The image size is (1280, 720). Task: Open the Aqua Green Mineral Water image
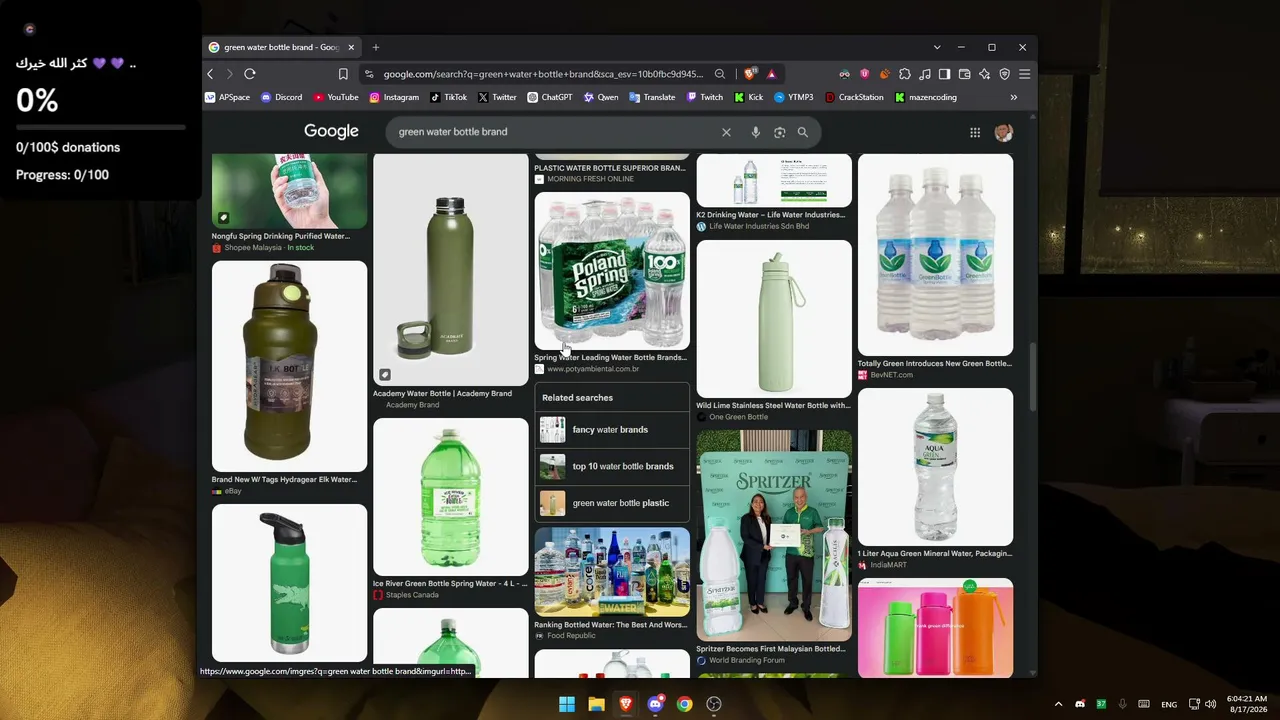point(935,467)
